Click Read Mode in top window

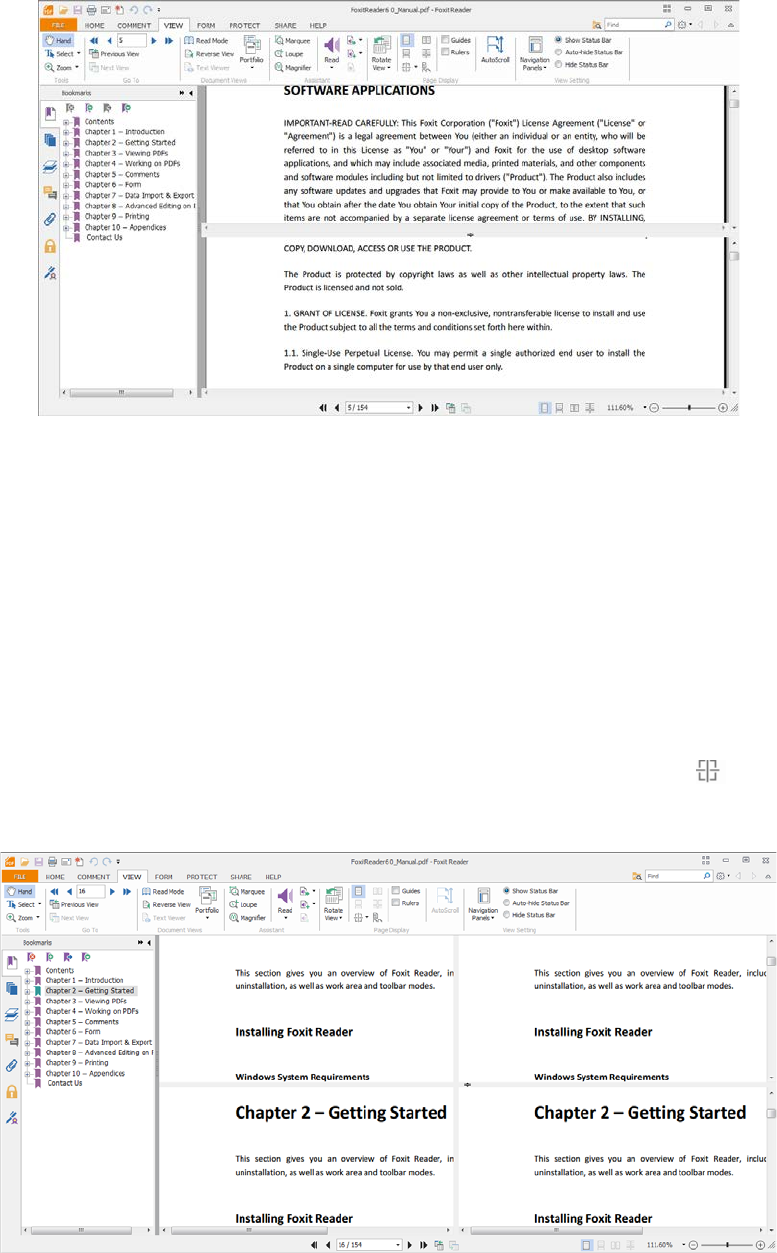[206, 41]
